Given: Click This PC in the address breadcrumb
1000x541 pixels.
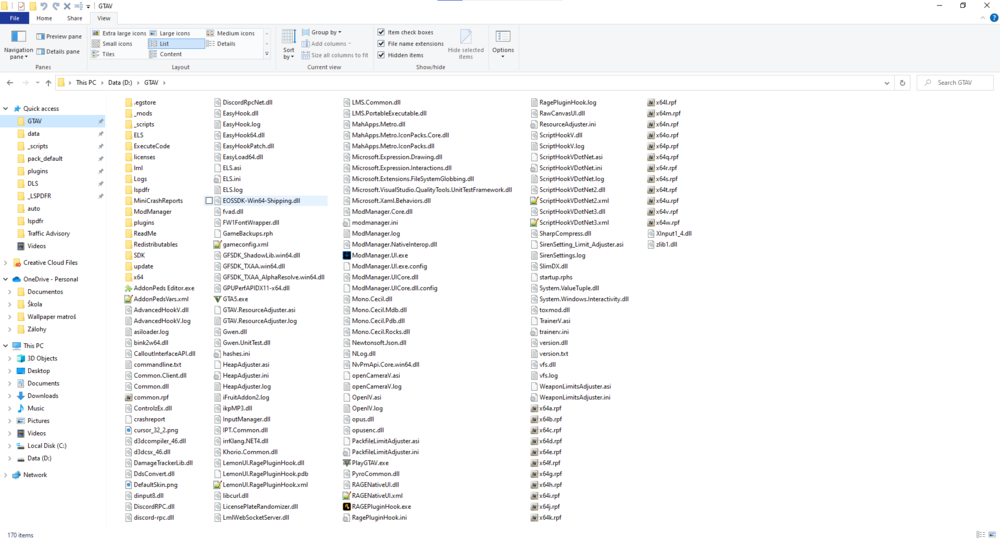Looking at the screenshot, I should 85,83.
